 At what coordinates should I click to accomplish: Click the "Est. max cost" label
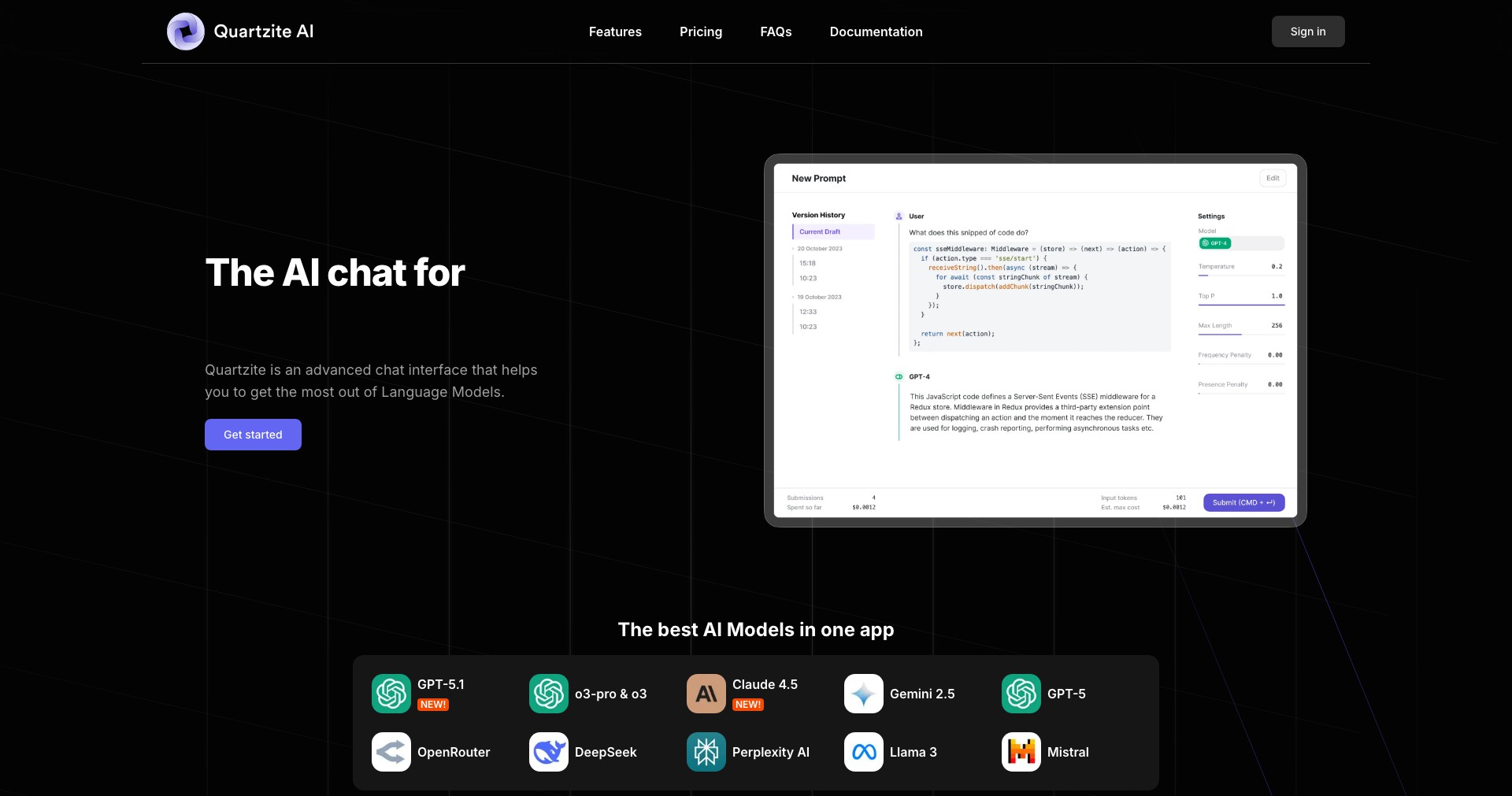click(x=1120, y=507)
